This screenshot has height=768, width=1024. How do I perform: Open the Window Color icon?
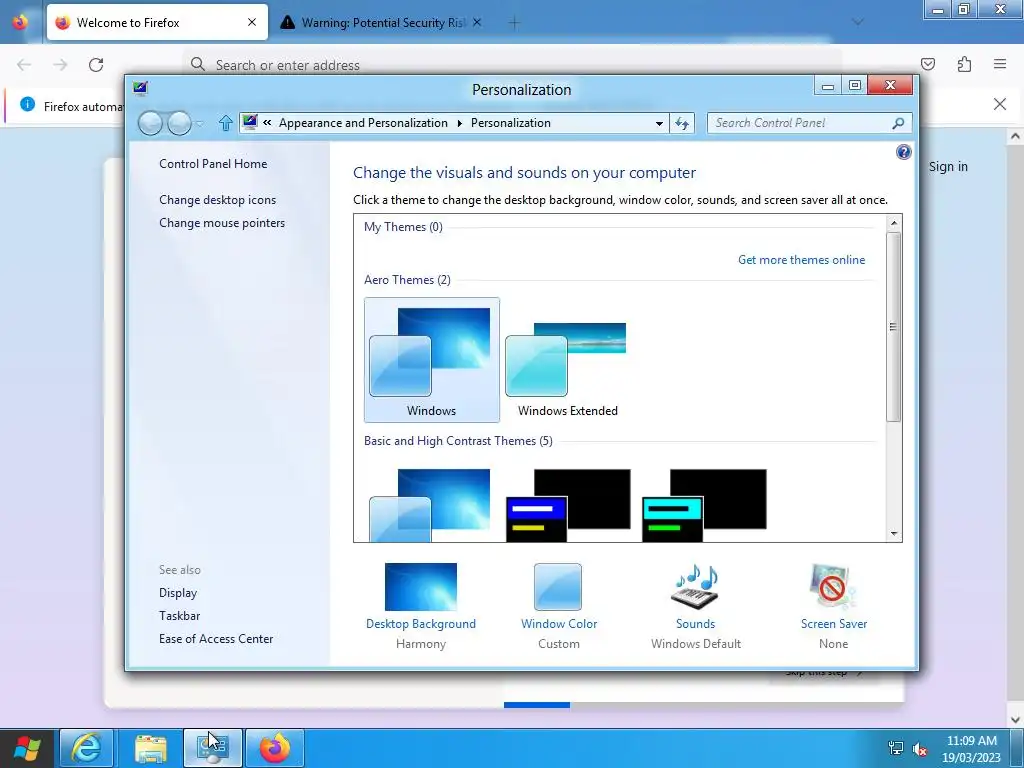point(558,587)
